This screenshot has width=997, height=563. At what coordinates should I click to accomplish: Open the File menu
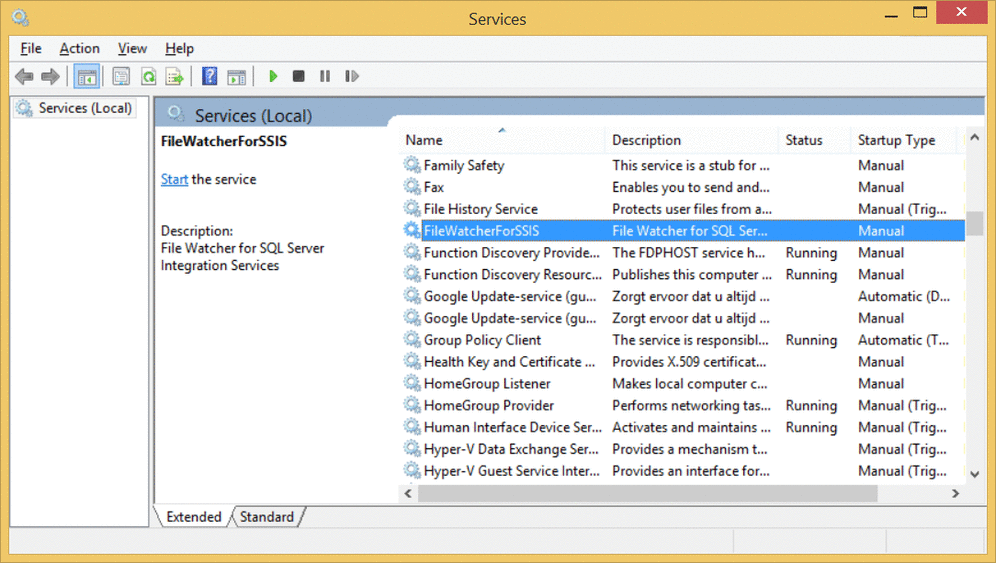(31, 48)
